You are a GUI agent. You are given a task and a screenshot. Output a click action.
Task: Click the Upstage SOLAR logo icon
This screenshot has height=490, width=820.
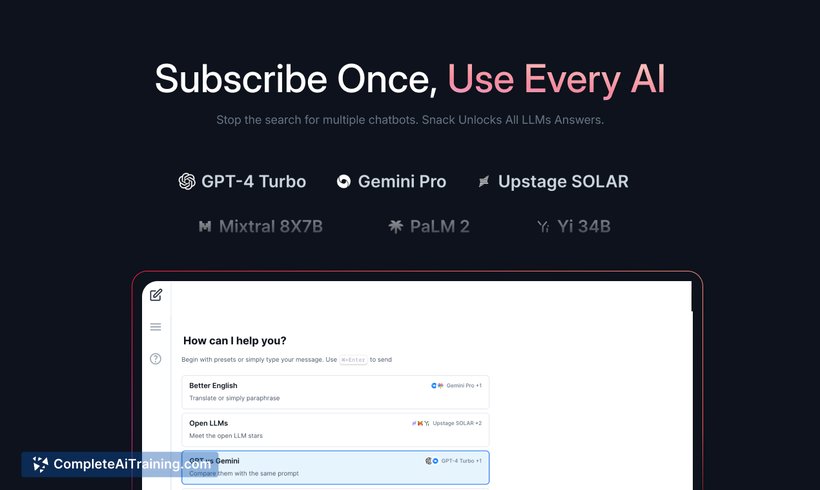(484, 181)
